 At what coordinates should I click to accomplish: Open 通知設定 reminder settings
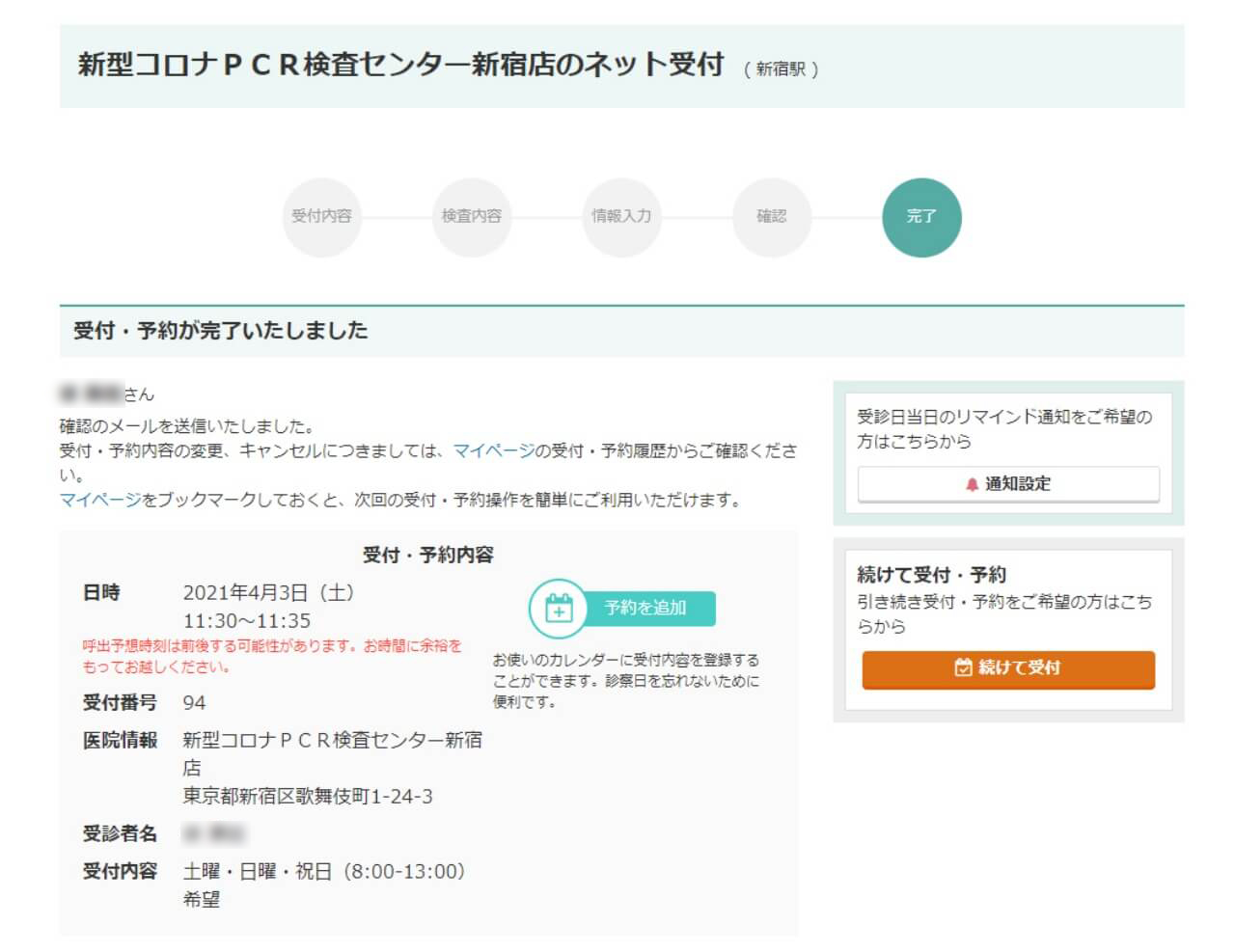click(x=1008, y=484)
